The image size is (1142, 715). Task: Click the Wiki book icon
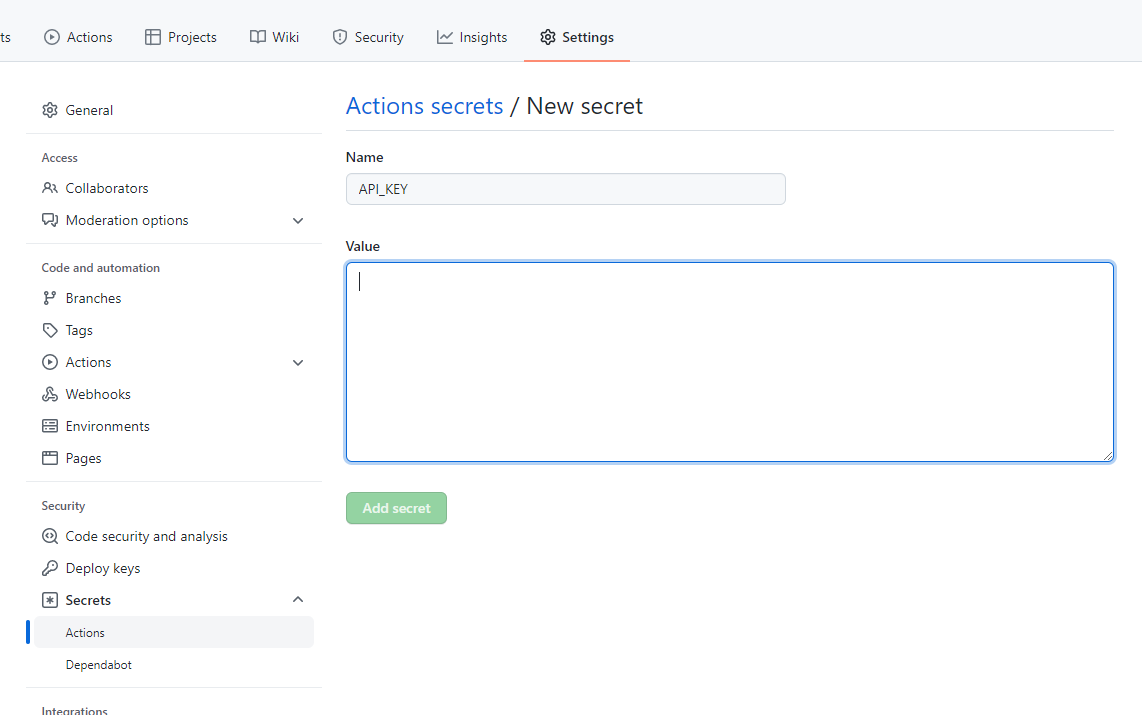coord(256,36)
